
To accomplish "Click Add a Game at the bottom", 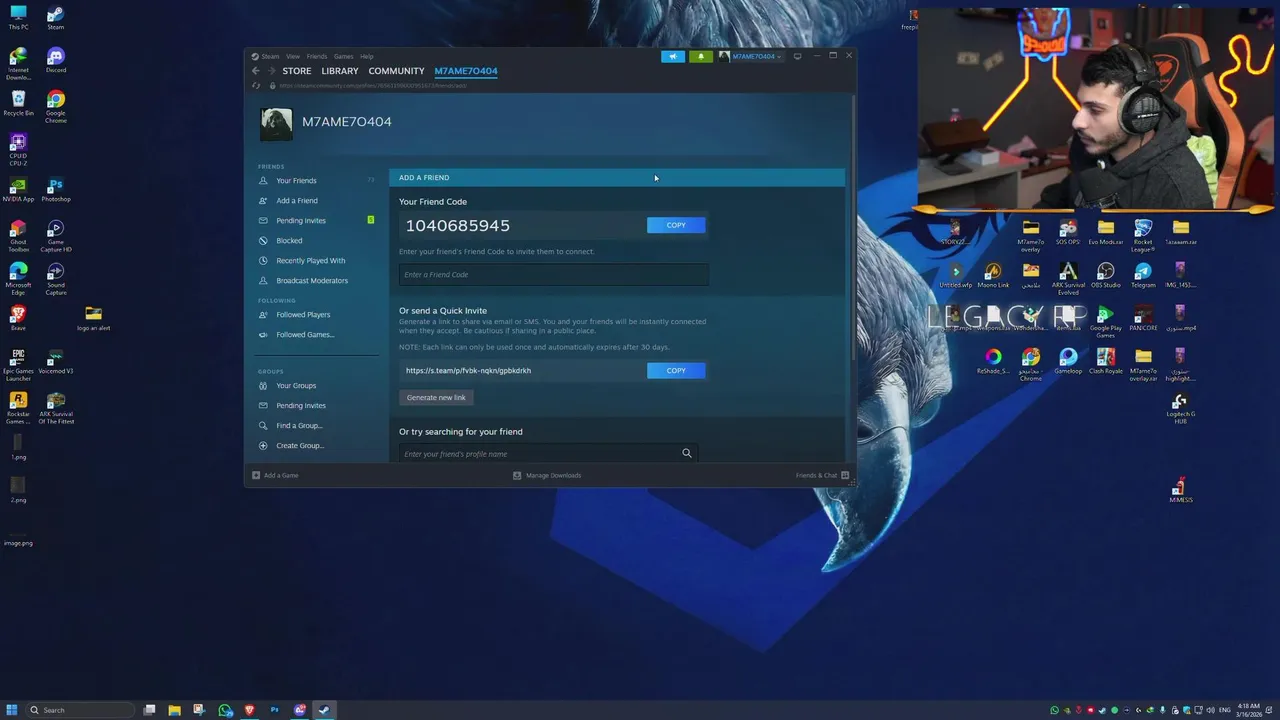I will [275, 475].
